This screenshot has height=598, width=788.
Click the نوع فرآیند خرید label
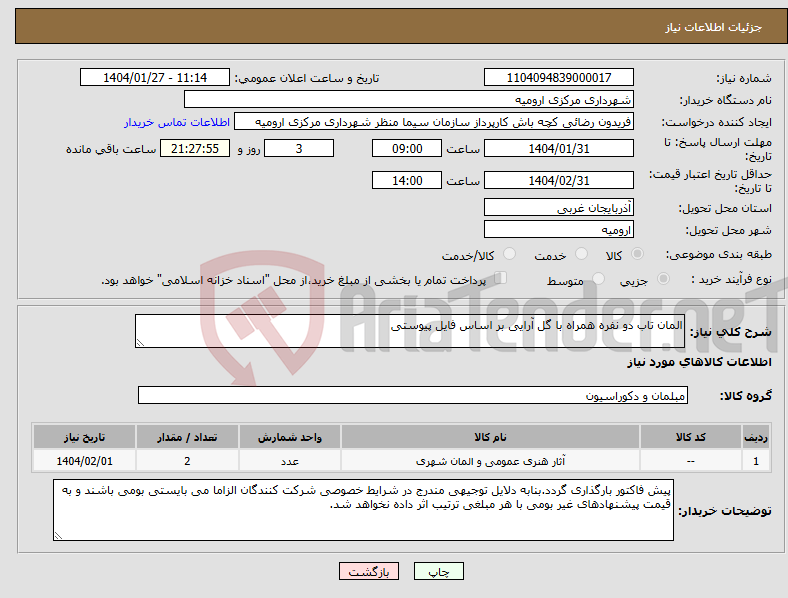(731, 279)
